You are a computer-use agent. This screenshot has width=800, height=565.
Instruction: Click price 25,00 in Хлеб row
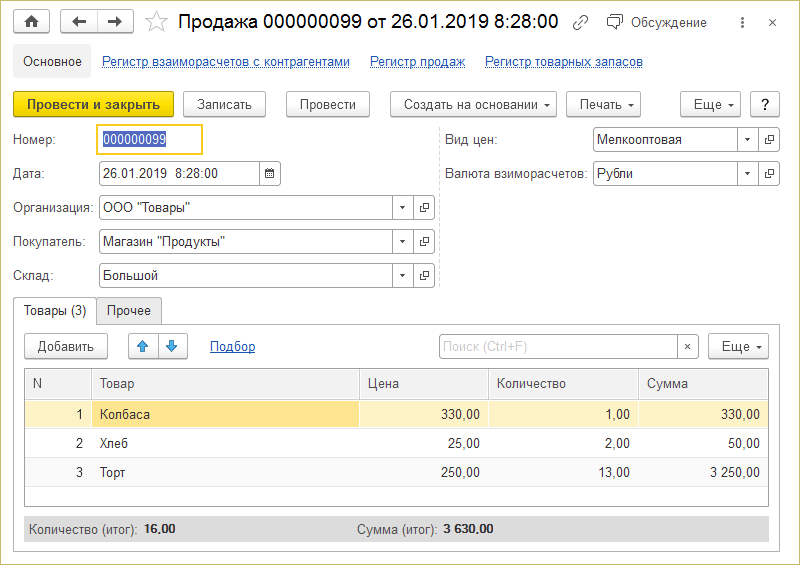(x=424, y=443)
